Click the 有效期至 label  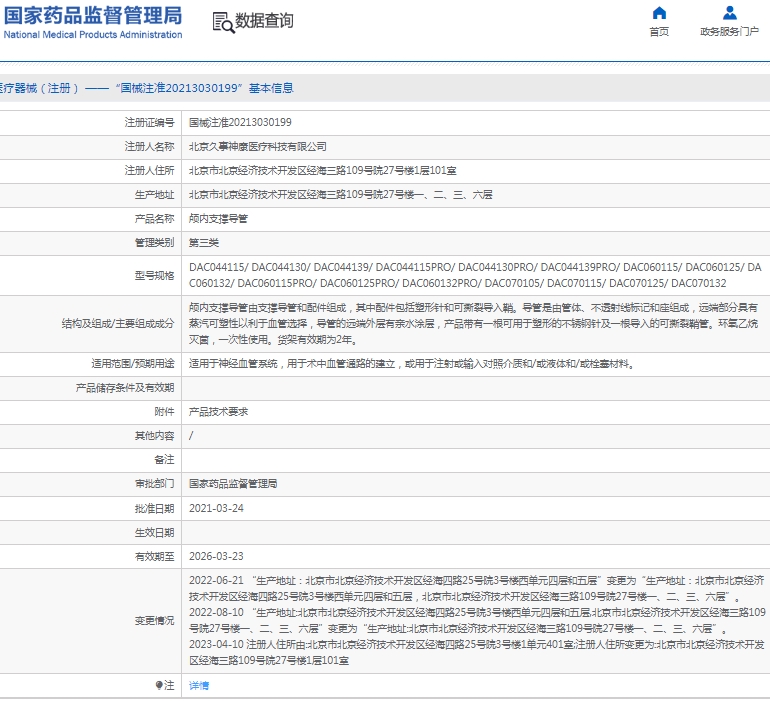154,556
